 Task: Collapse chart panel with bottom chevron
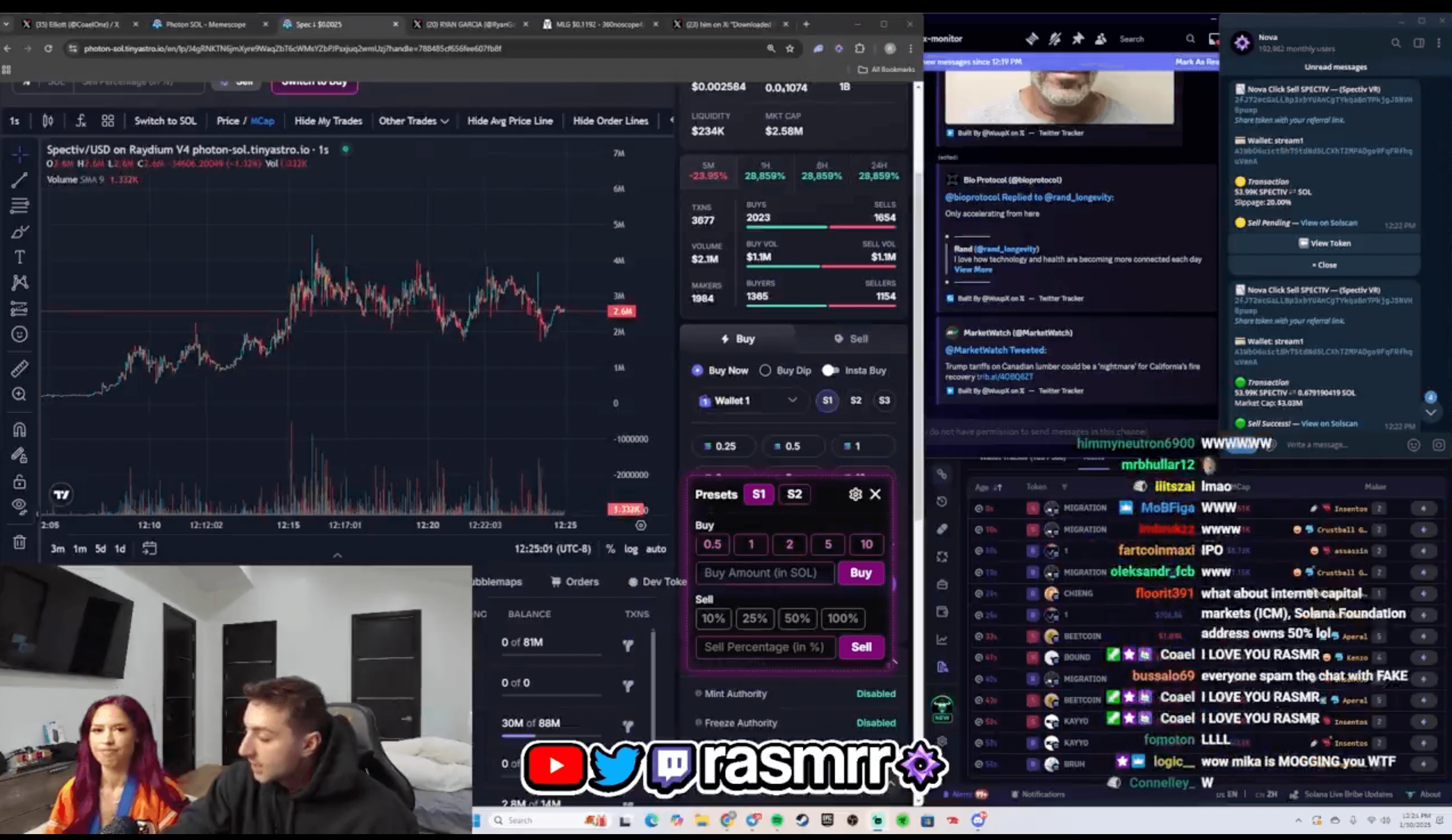point(338,555)
